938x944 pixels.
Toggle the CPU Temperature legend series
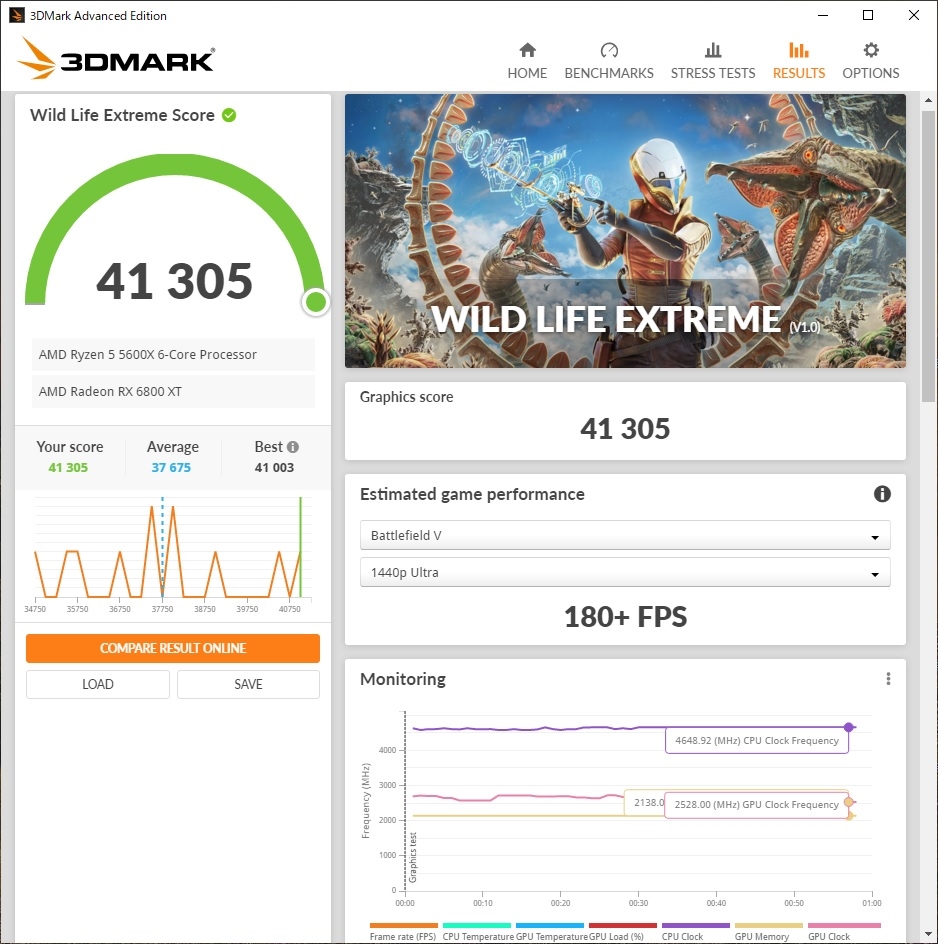pyautogui.click(x=478, y=932)
